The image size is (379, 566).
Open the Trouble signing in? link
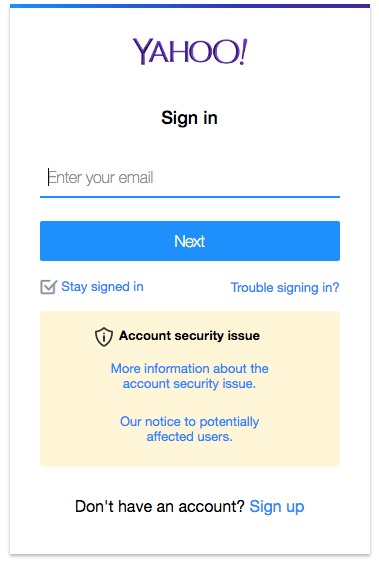coord(285,288)
